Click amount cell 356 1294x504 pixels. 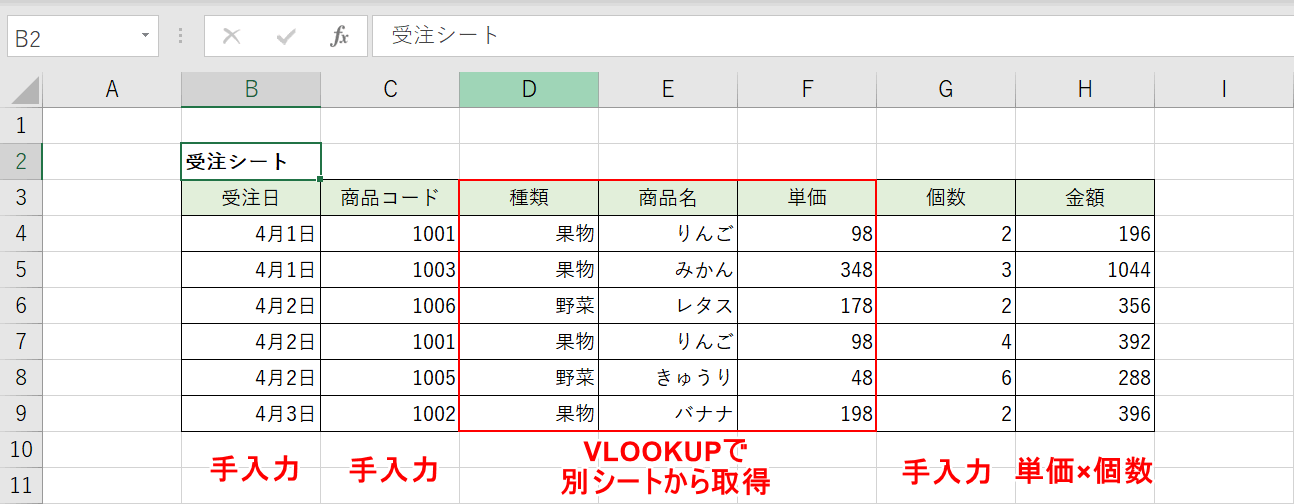pos(1085,306)
